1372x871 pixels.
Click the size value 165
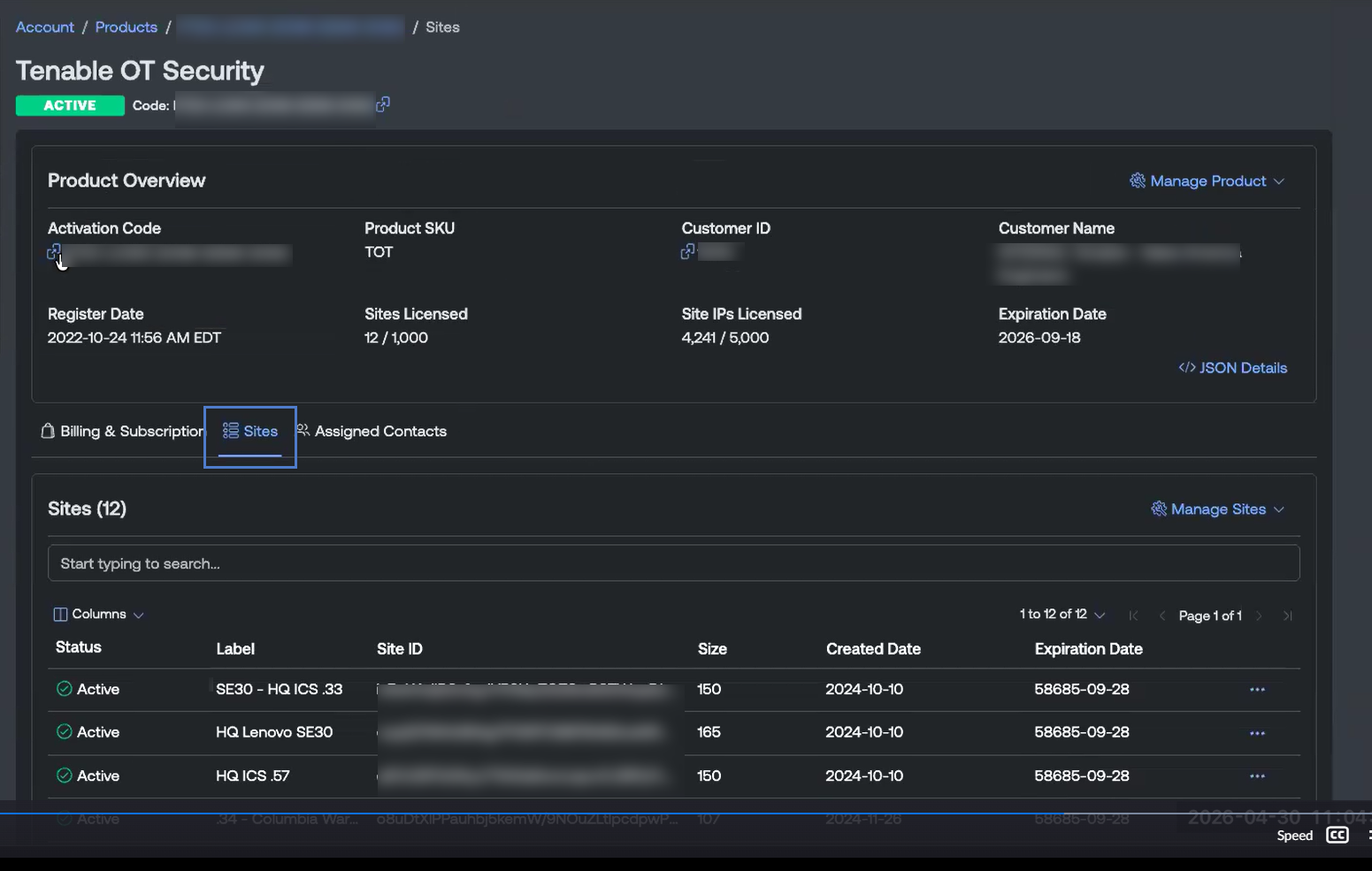(709, 732)
